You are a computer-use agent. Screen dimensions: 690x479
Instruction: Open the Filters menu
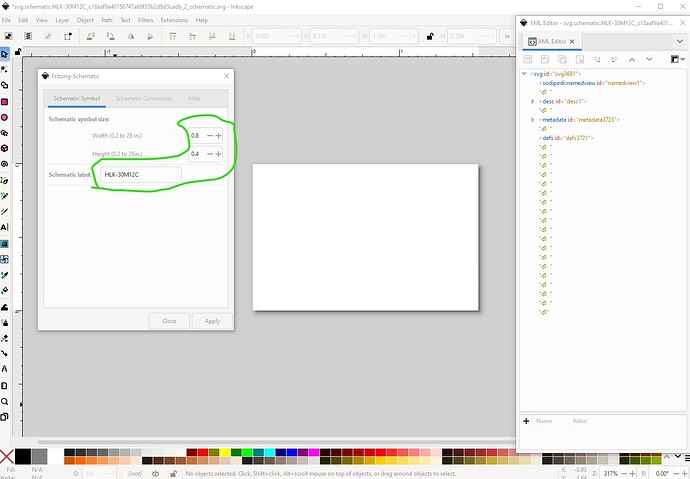point(145,20)
